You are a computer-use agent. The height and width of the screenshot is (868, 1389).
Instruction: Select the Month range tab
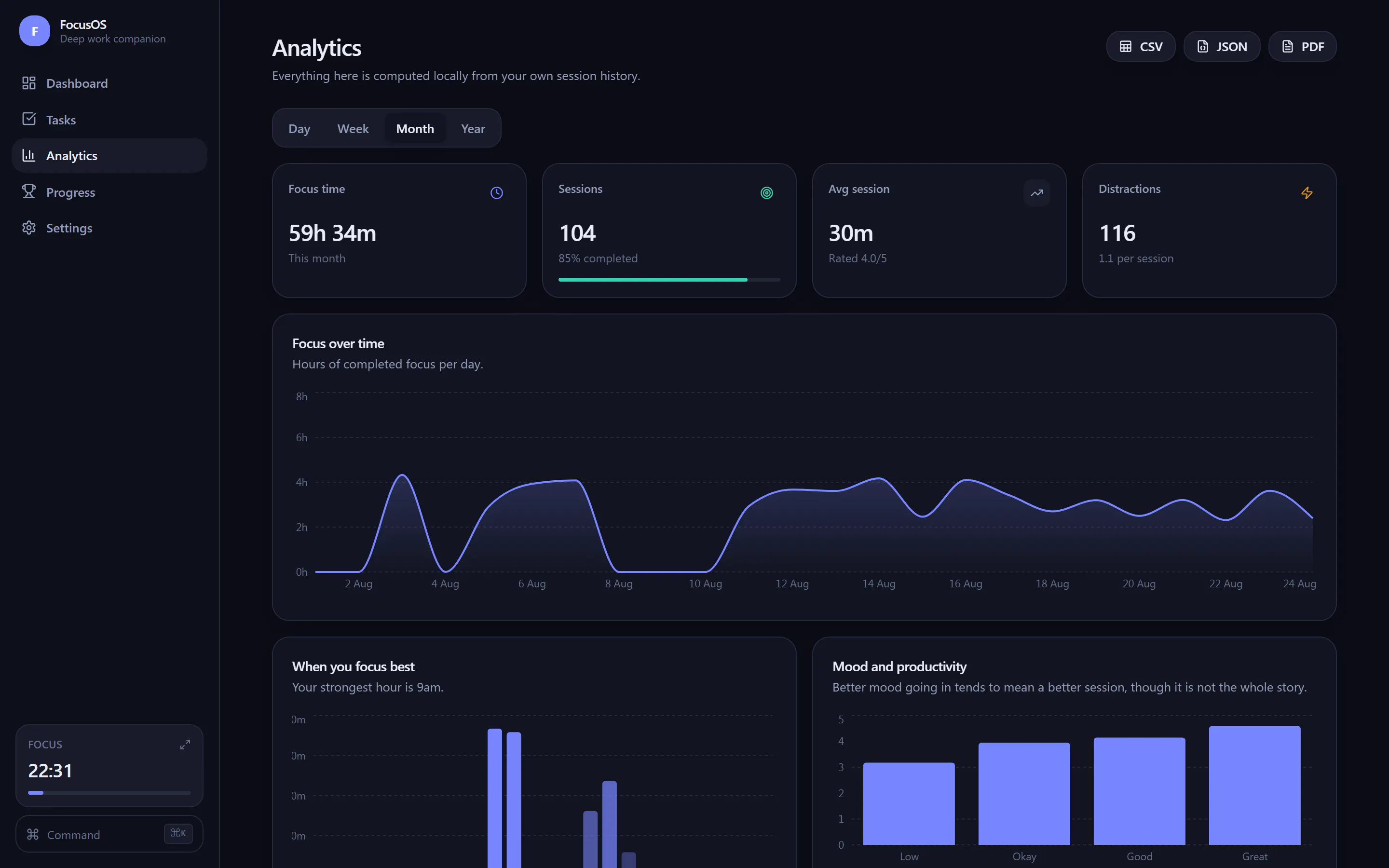click(x=415, y=129)
